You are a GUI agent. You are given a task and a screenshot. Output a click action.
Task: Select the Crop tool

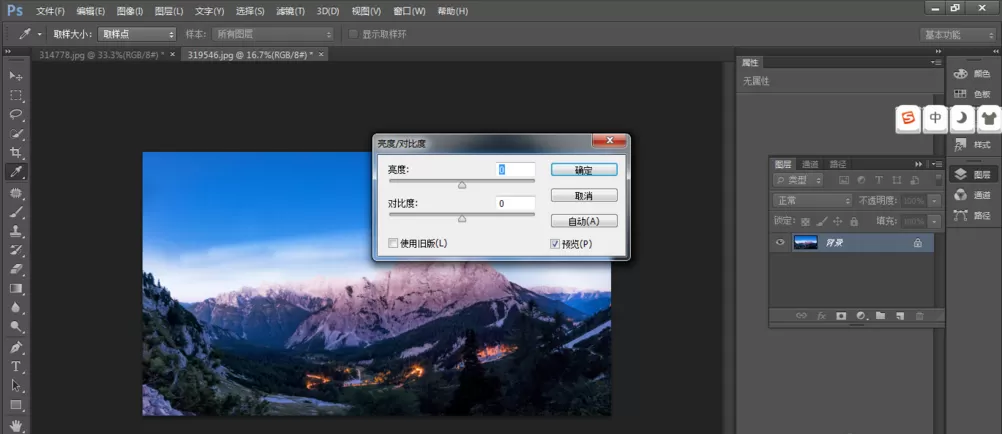[x=16, y=153]
